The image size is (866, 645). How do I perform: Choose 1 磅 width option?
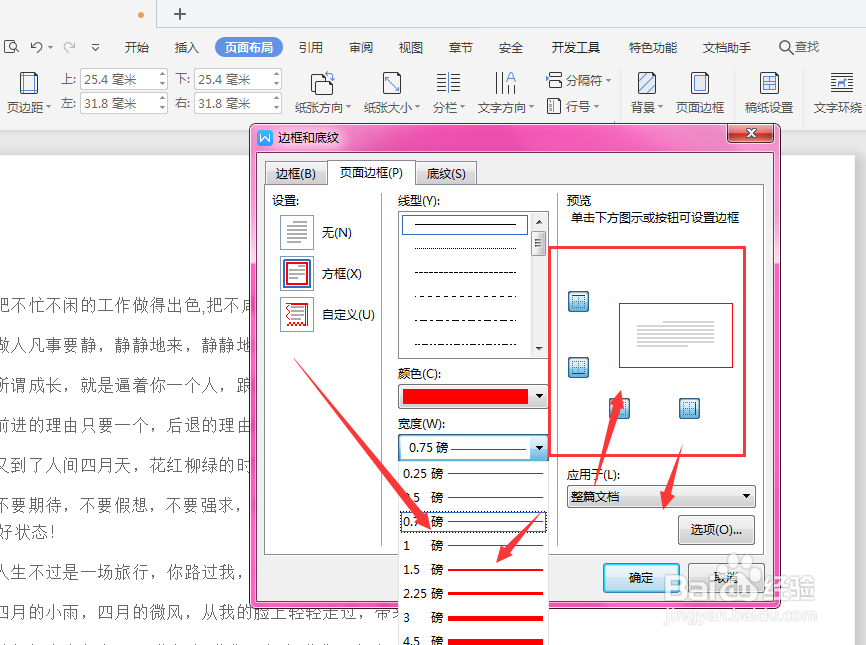[473, 546]
